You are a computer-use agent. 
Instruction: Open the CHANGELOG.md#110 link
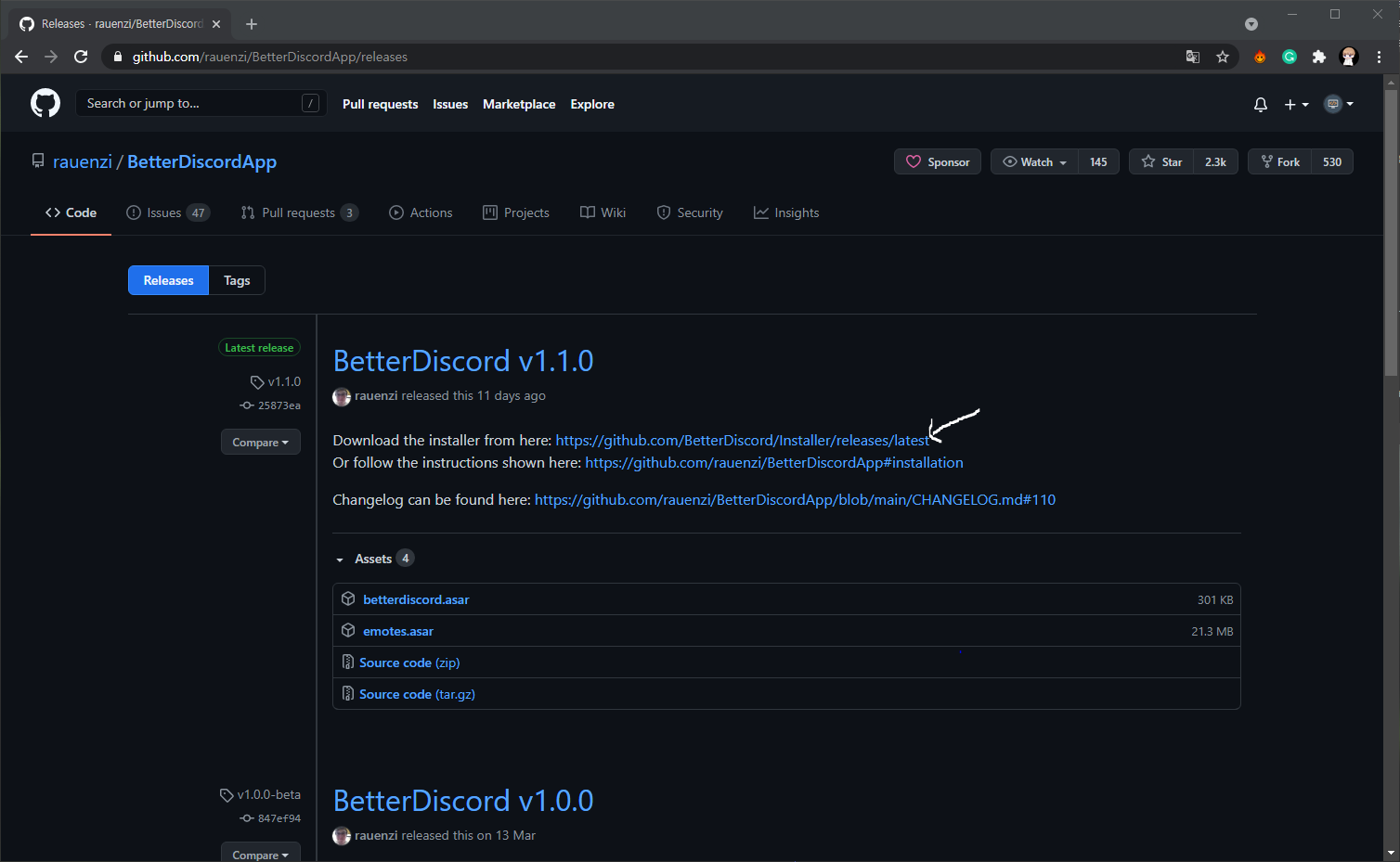click(795, 499)
